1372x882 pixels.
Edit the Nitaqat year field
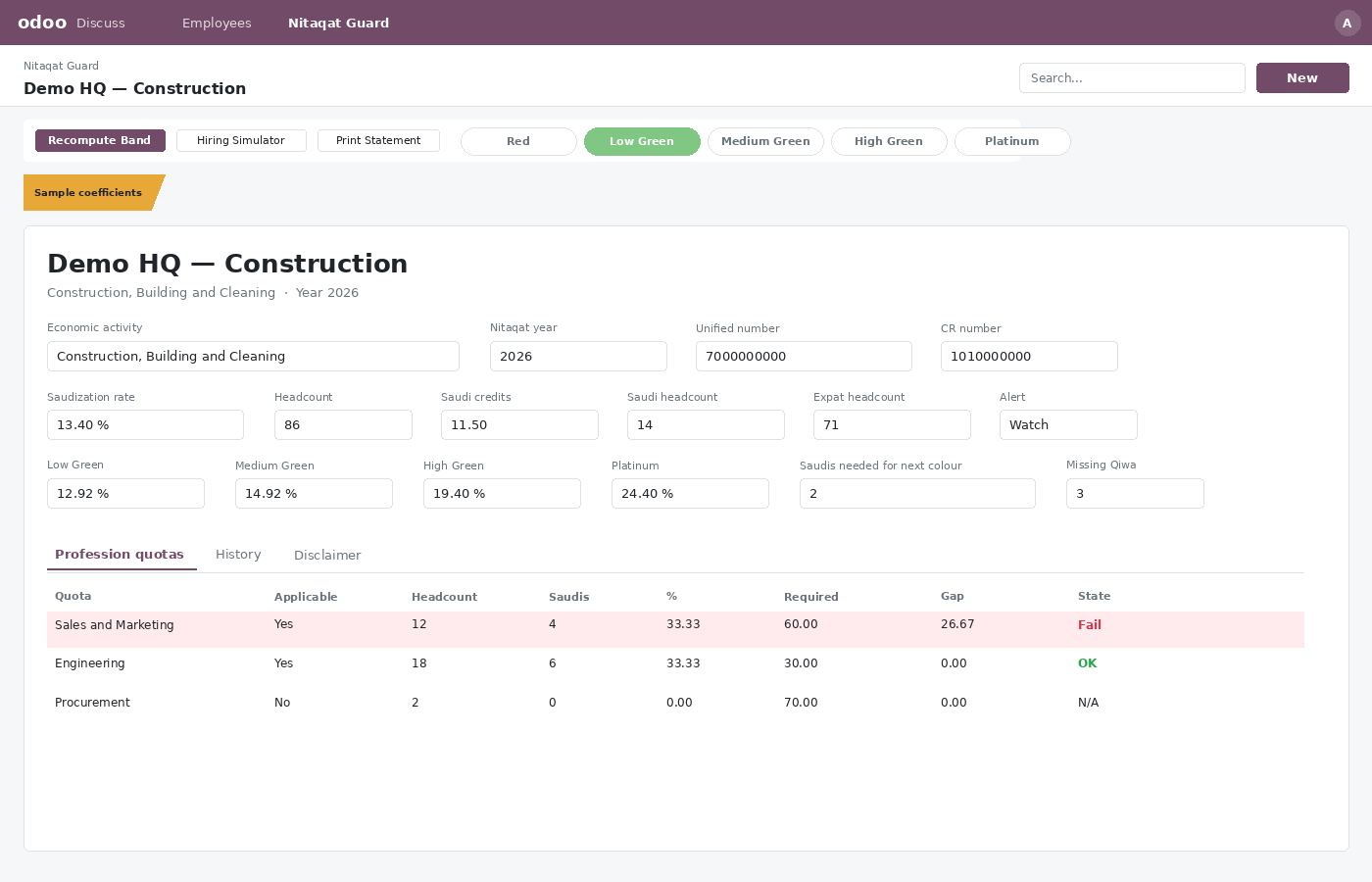[x=578, y=356]
